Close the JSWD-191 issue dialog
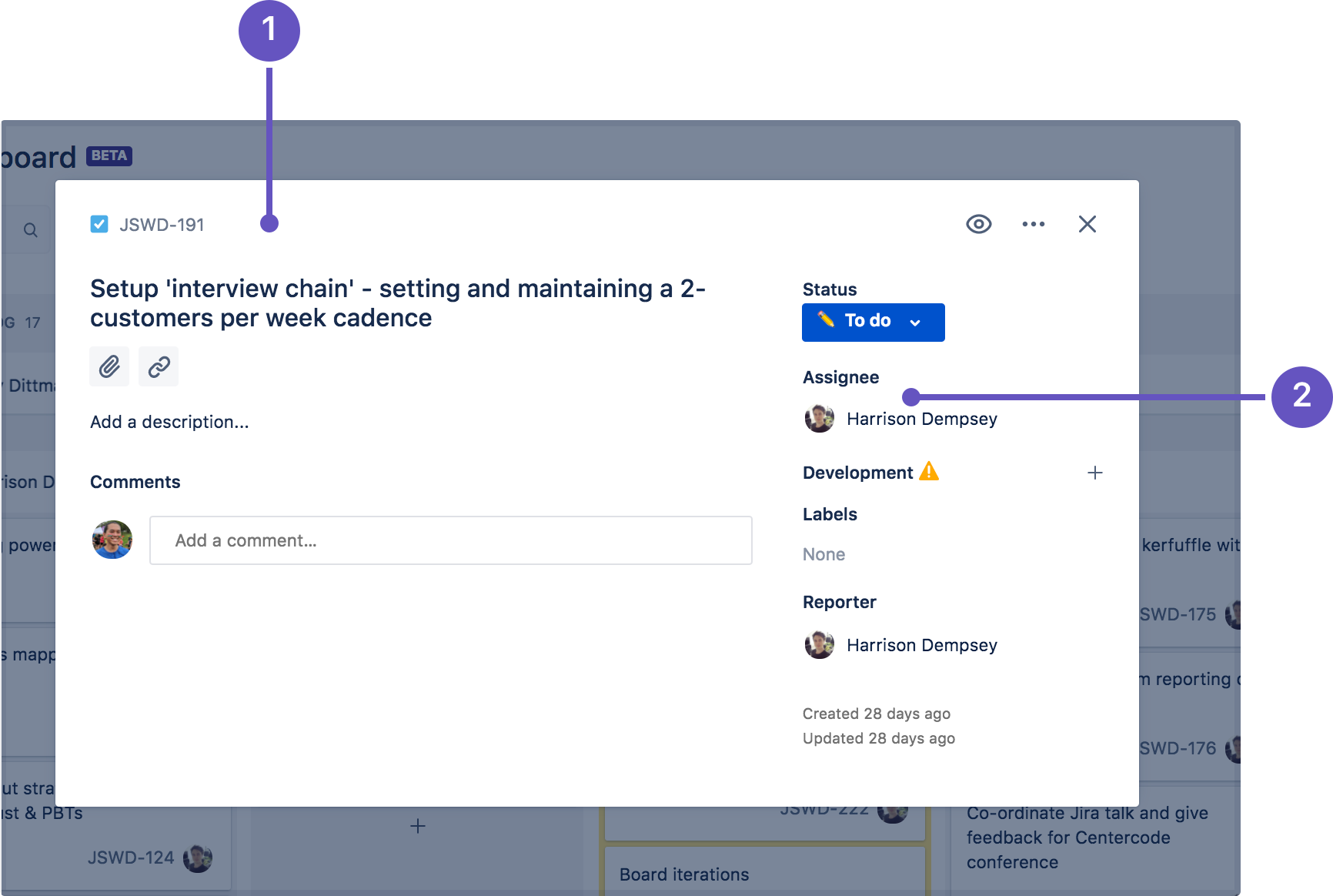1333x896 pixels. 1087,224
